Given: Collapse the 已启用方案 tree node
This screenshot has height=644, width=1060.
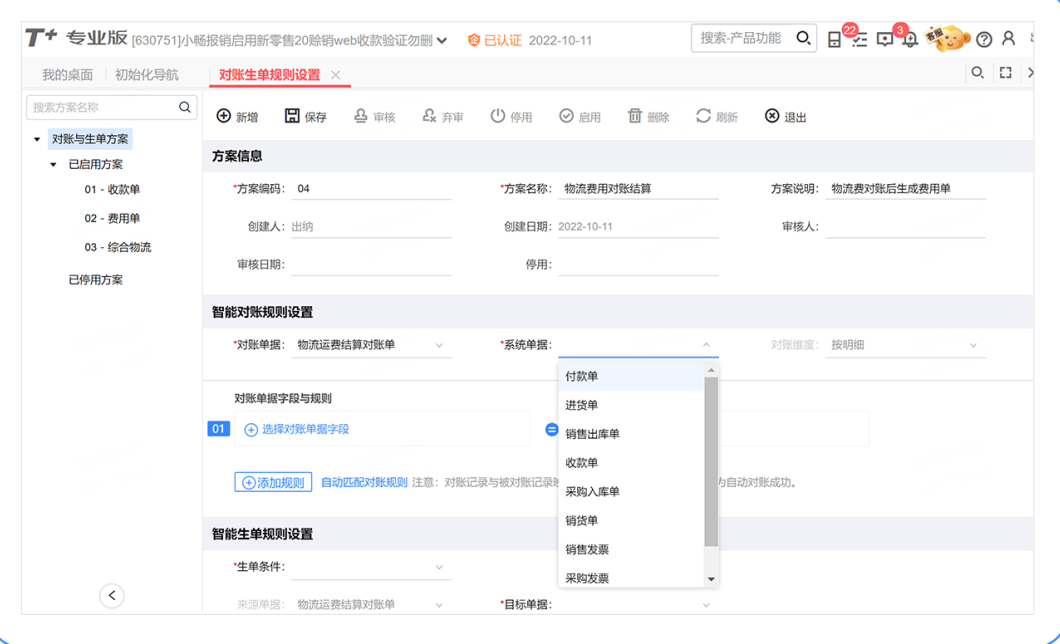Looking at the screenshot, I should [54, 165].
